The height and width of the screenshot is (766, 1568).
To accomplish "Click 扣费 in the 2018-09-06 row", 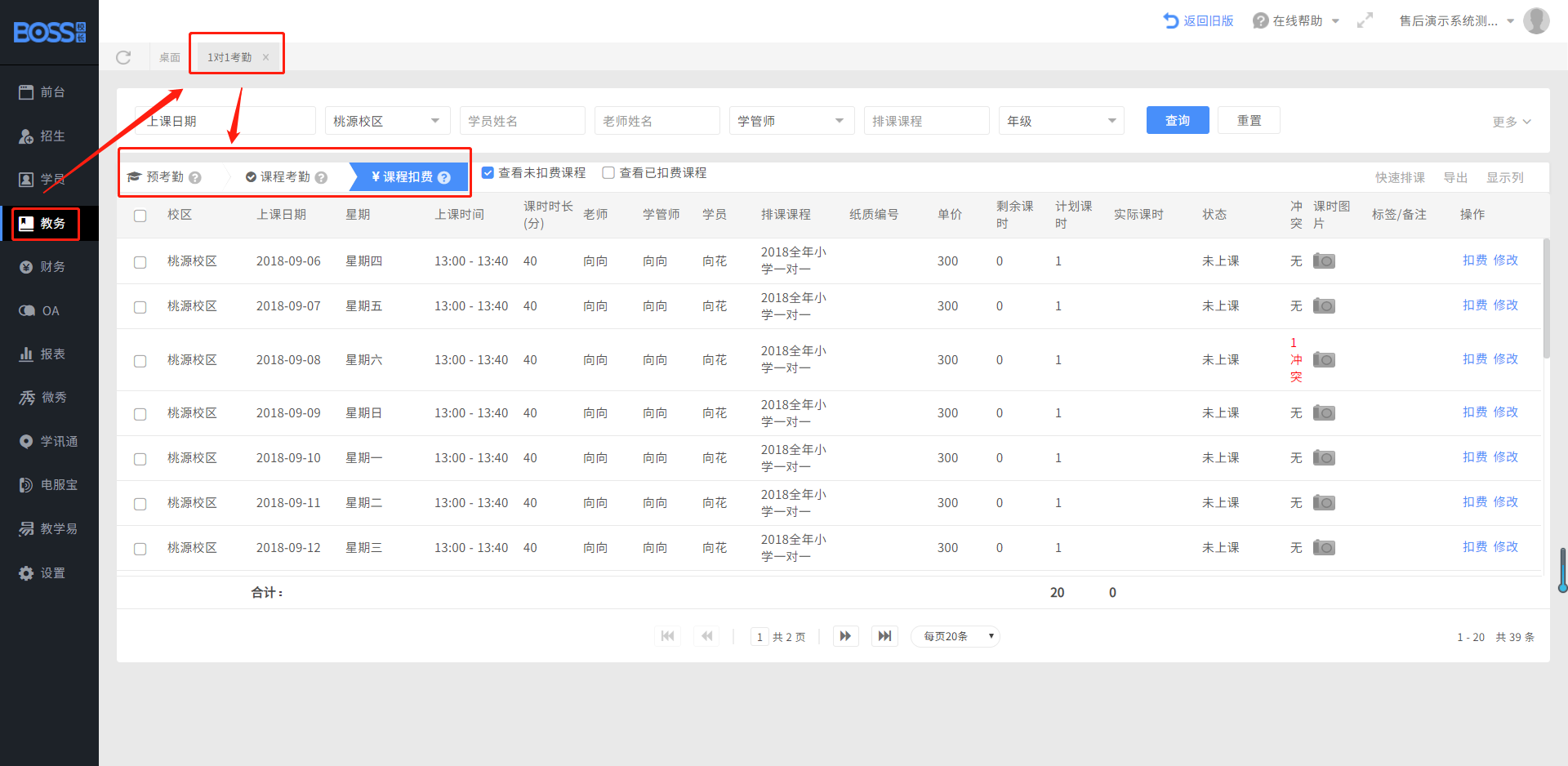I will tap(1475, 260).
